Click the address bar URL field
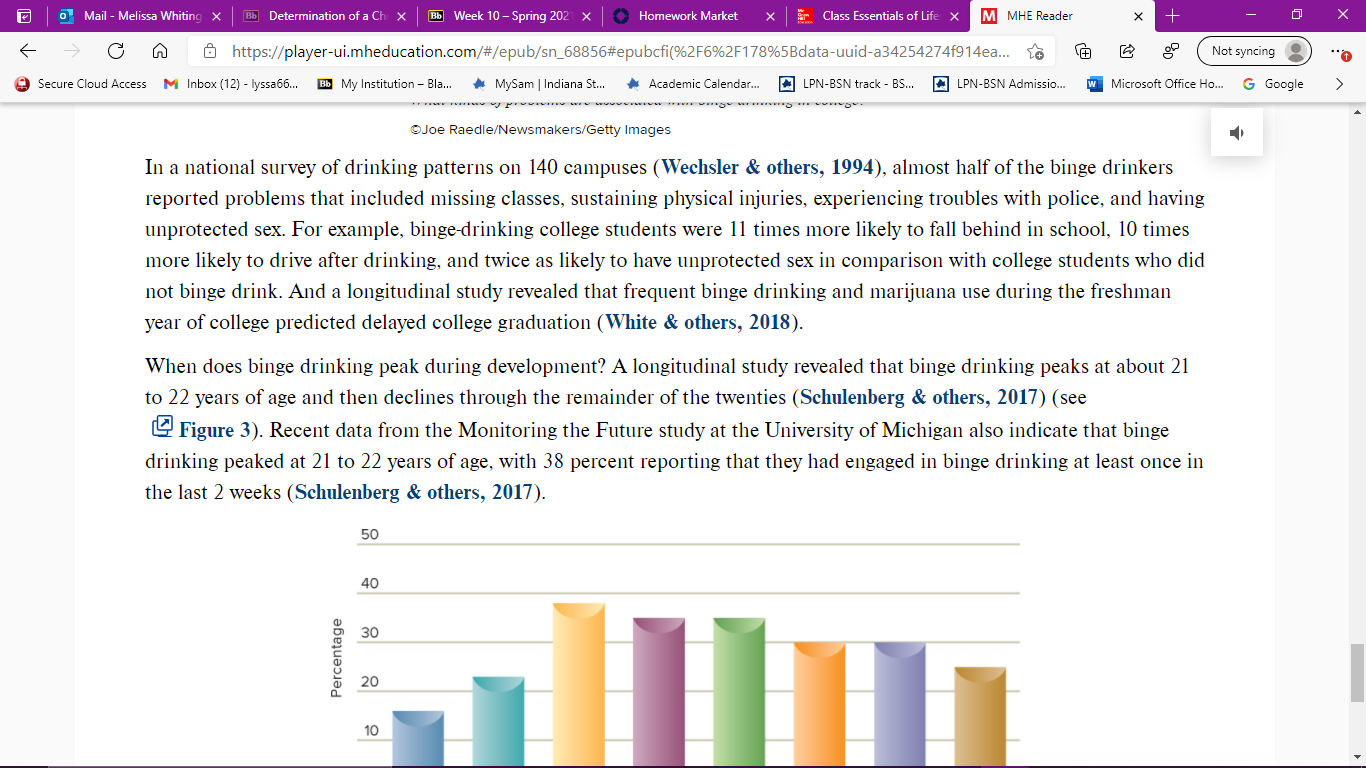1366x768 pixels. 620,51
